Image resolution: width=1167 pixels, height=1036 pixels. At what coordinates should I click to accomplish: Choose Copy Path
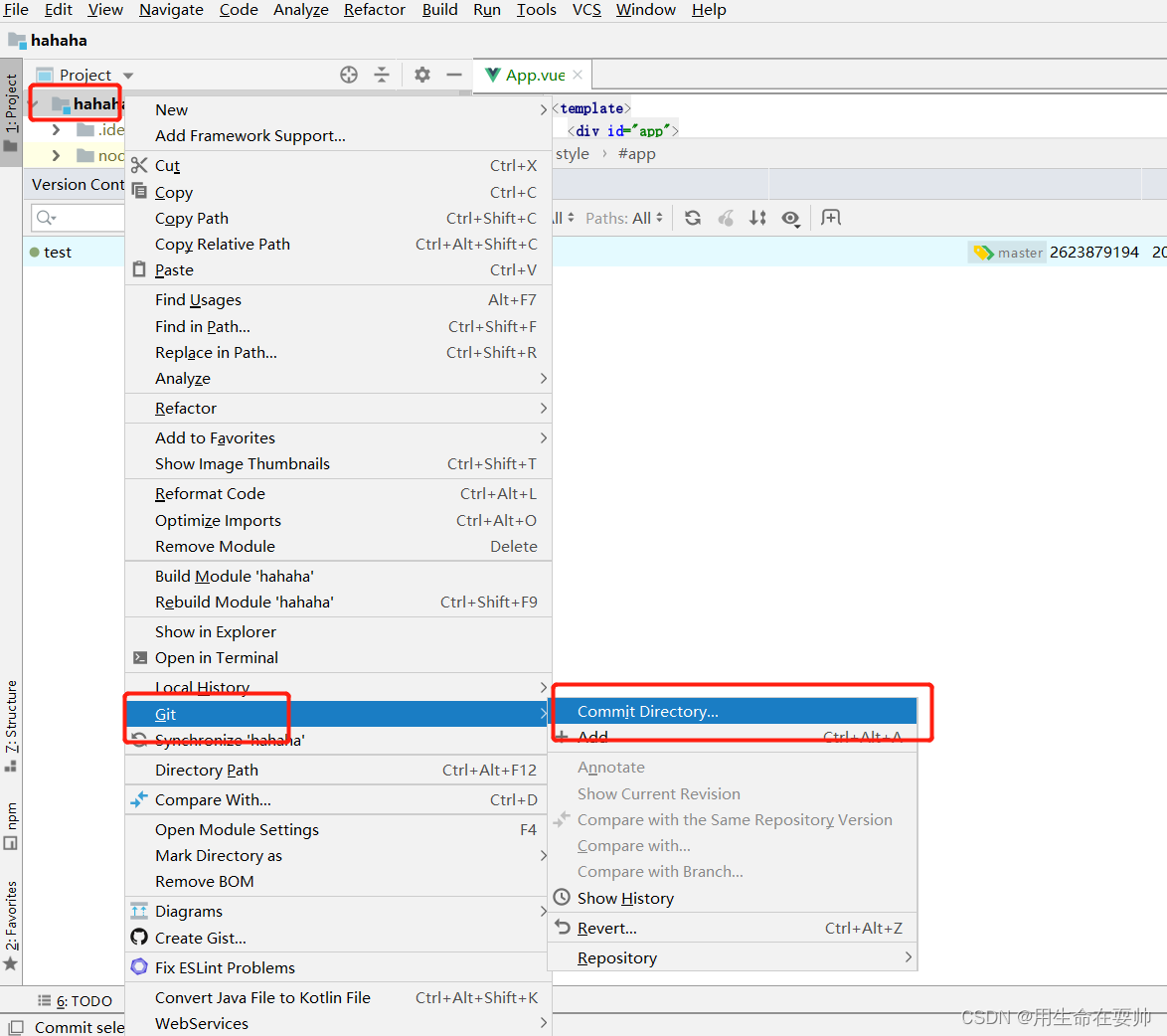tap(338, 218)
